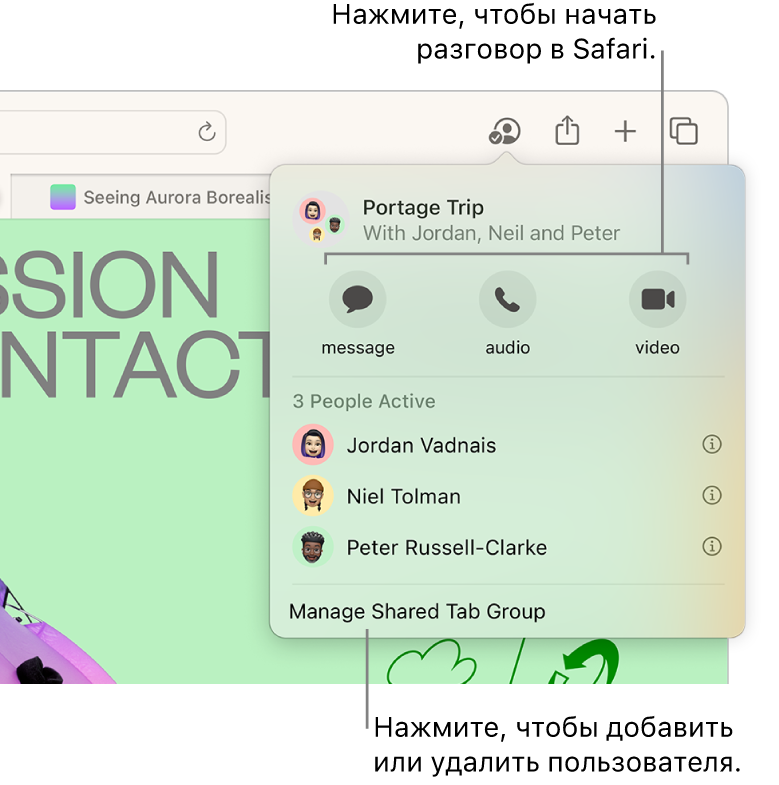The width and height of the screenshot is (779, 785).
Task: Click the Portage Trip group avatar
Action: [x=320, y=219]
